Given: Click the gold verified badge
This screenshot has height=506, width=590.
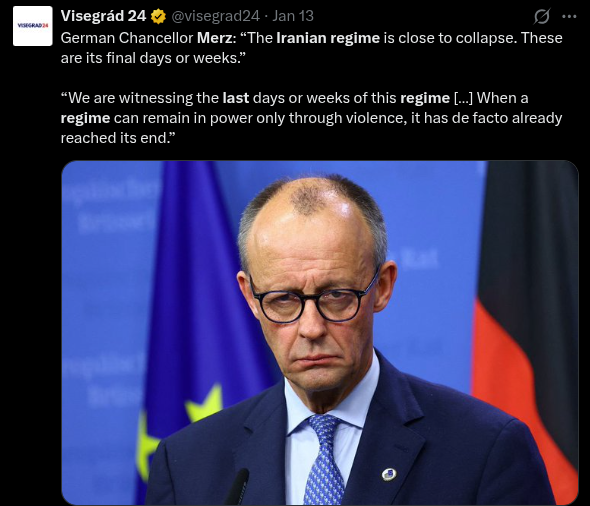Looking at the screenshot, I should click(158, 17).
